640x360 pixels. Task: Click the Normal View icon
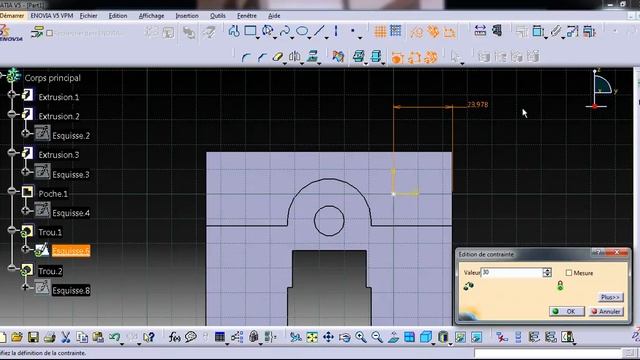click(x=393, y=337)
